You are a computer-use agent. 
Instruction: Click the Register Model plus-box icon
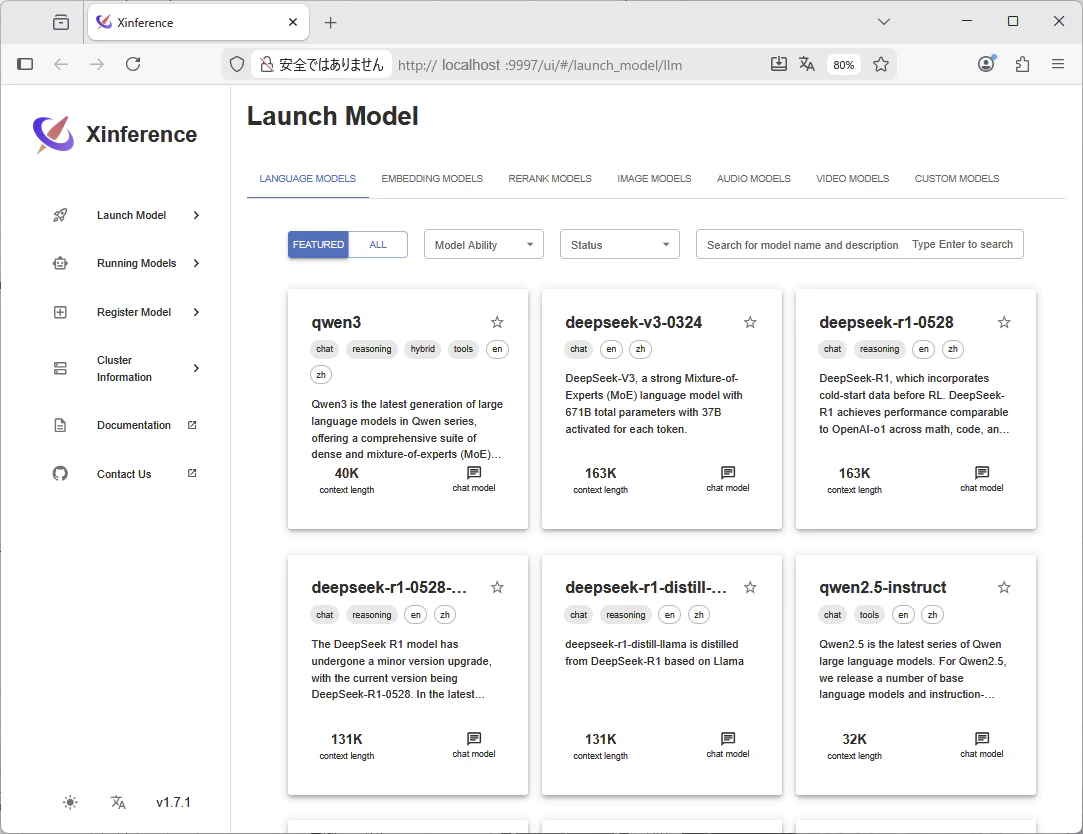60,312
